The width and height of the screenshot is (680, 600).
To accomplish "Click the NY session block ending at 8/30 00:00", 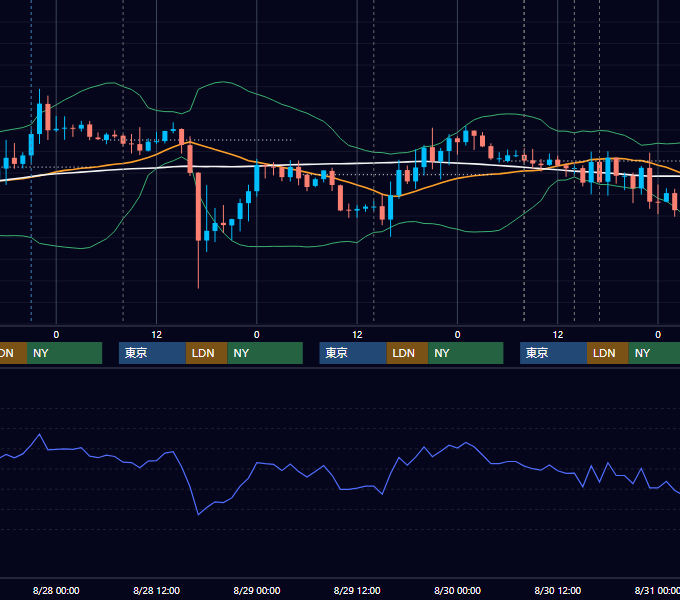I will 466,353.
